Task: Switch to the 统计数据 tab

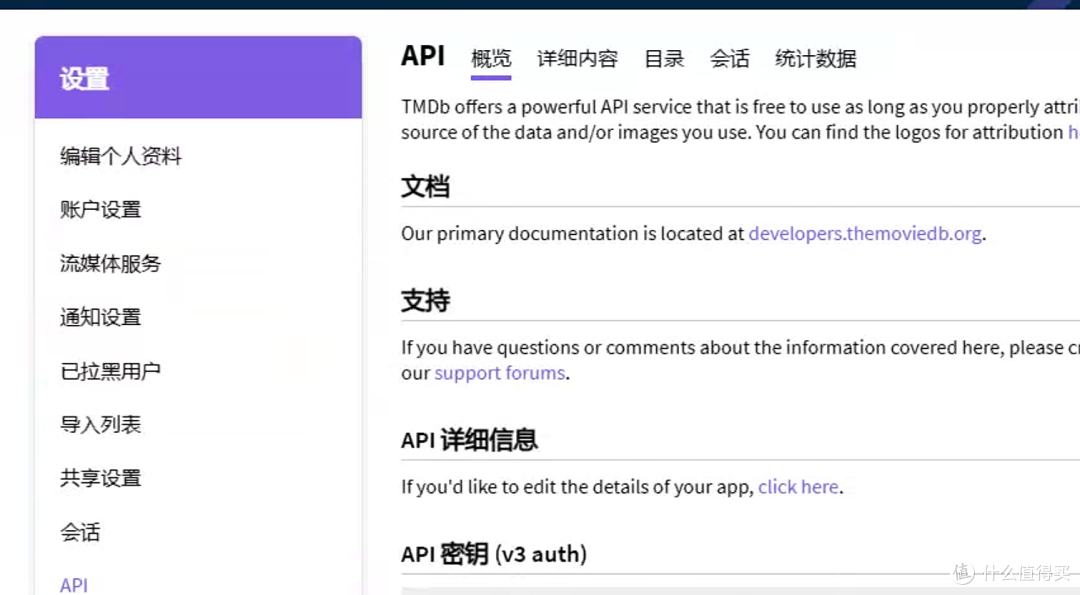Action: click(x=816, y=59)
